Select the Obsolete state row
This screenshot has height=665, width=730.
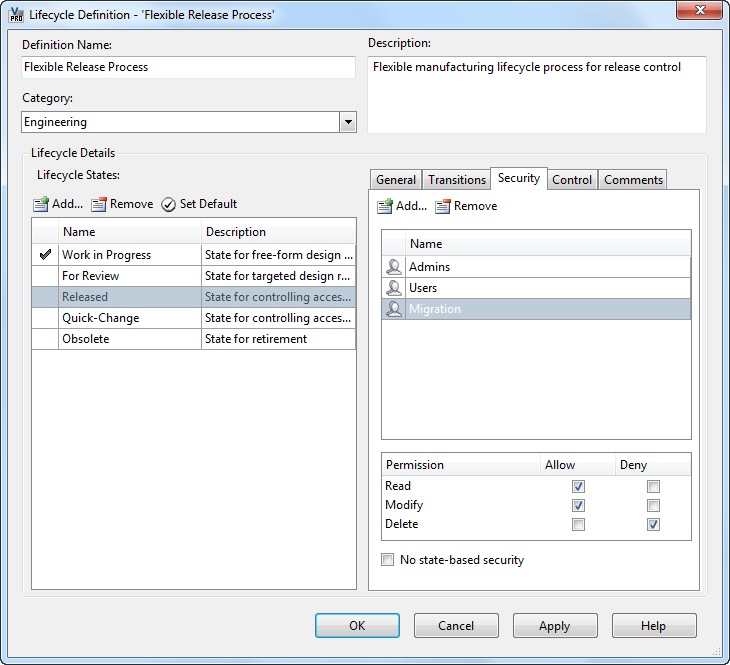(193, 339)
